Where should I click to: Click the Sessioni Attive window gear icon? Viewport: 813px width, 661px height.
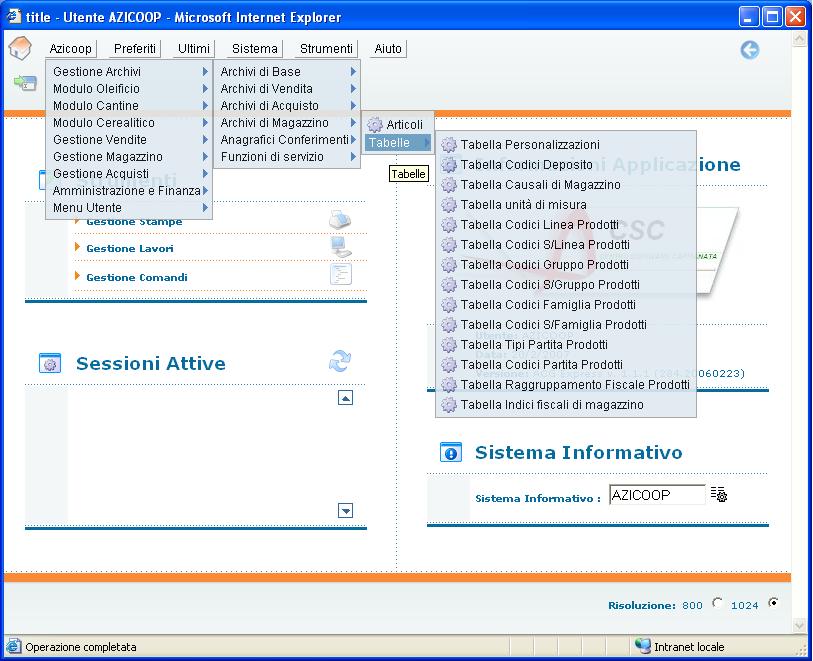(x=50, y=363)
